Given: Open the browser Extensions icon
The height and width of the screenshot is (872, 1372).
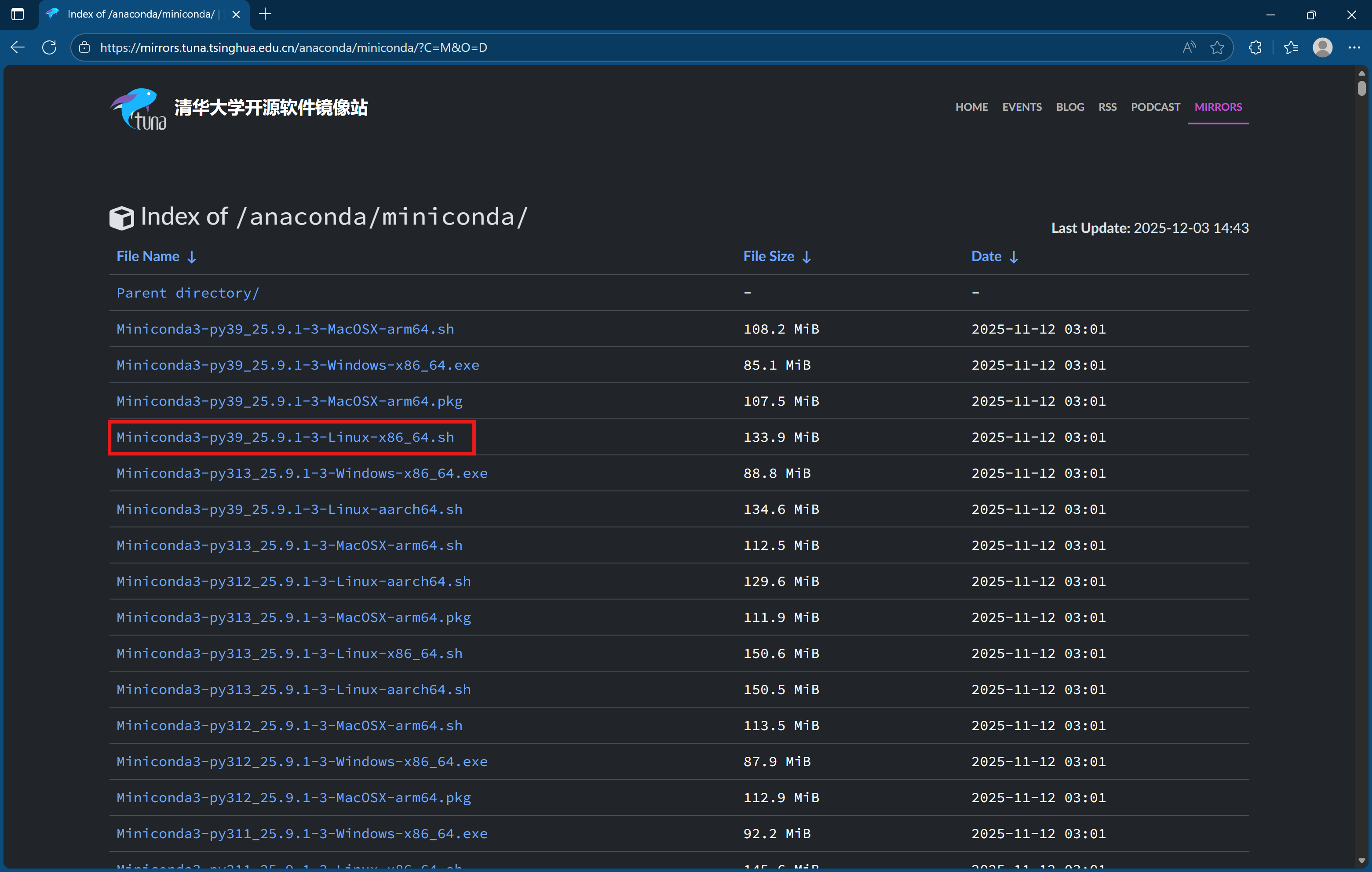Looking at the screenshot, I should (1255, 47).
